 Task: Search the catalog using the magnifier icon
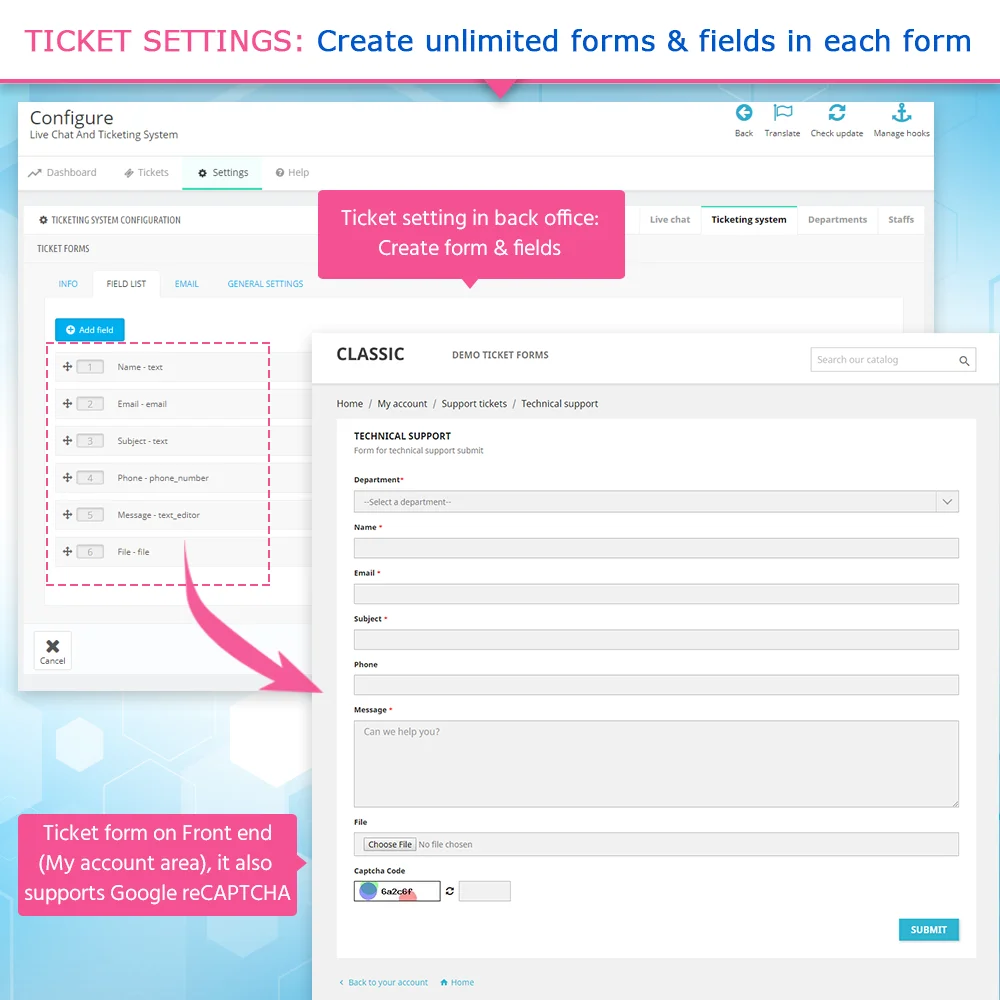pos(964,359)
